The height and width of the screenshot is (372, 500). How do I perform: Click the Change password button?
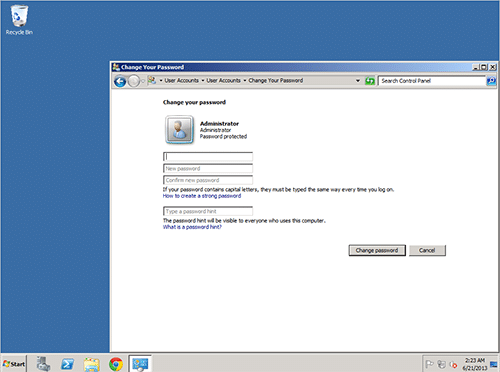[377, 250]
